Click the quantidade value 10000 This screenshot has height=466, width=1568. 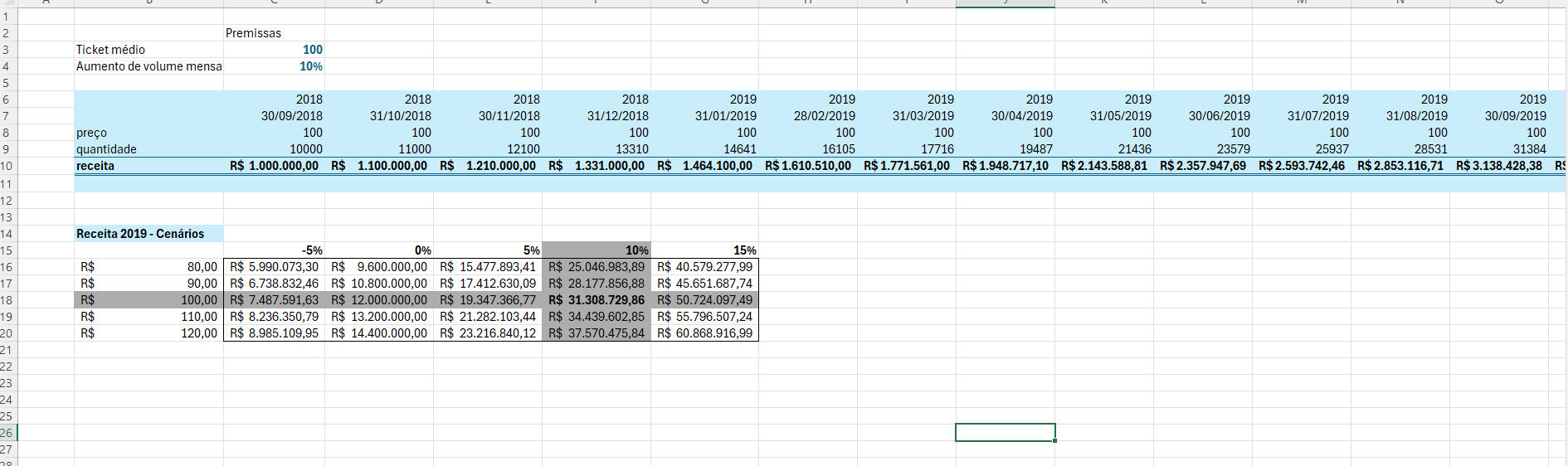[274, 149]
